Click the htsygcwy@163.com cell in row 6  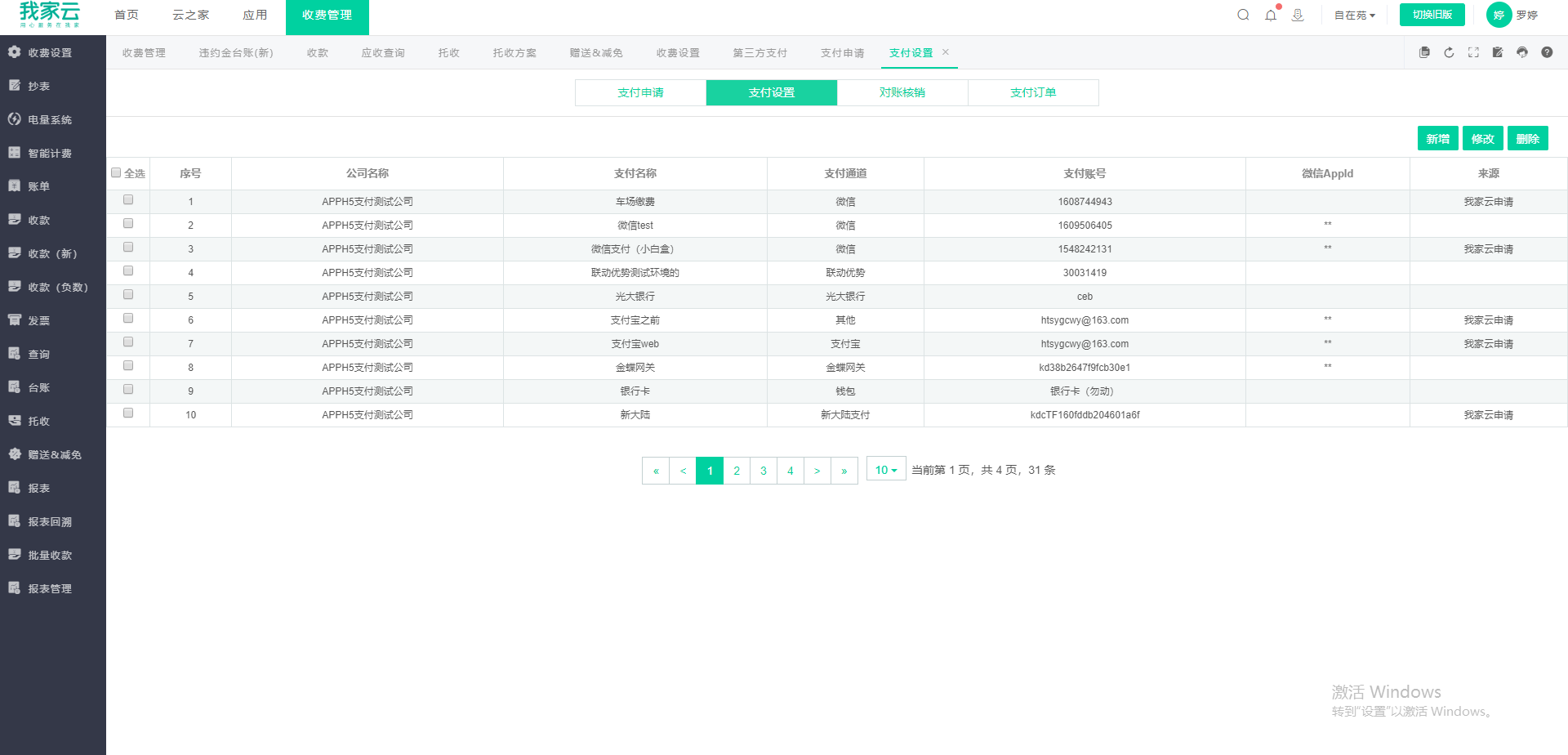1085,320
